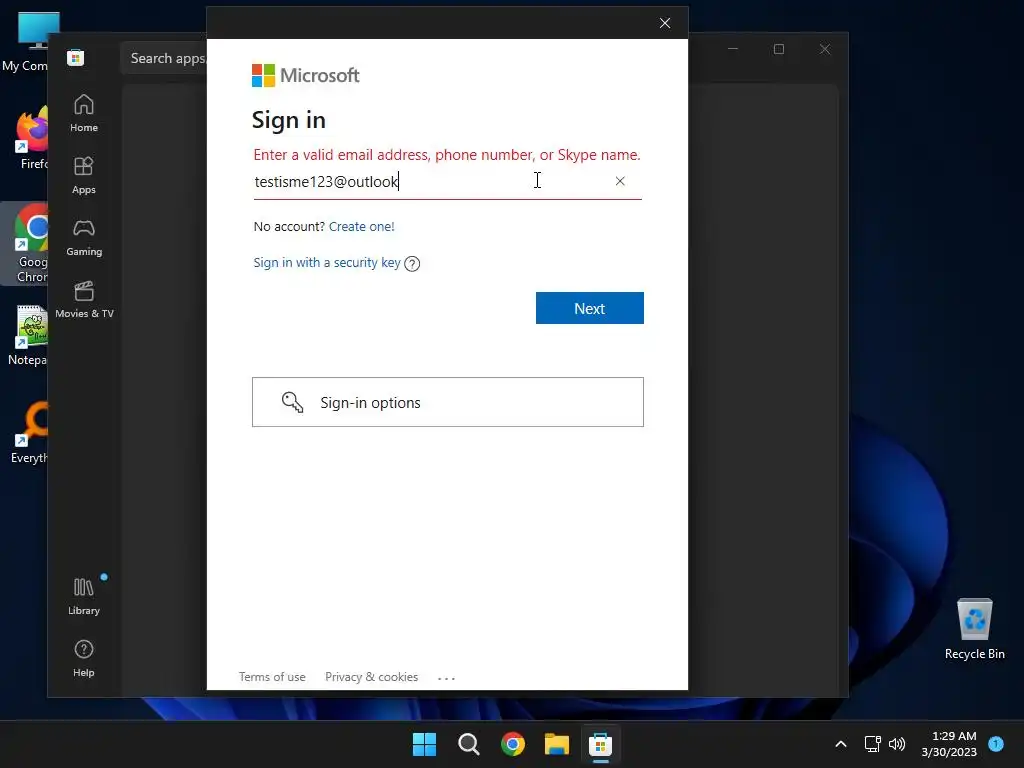
Task: Open Movies & TV section
Action: click(84, 300)
